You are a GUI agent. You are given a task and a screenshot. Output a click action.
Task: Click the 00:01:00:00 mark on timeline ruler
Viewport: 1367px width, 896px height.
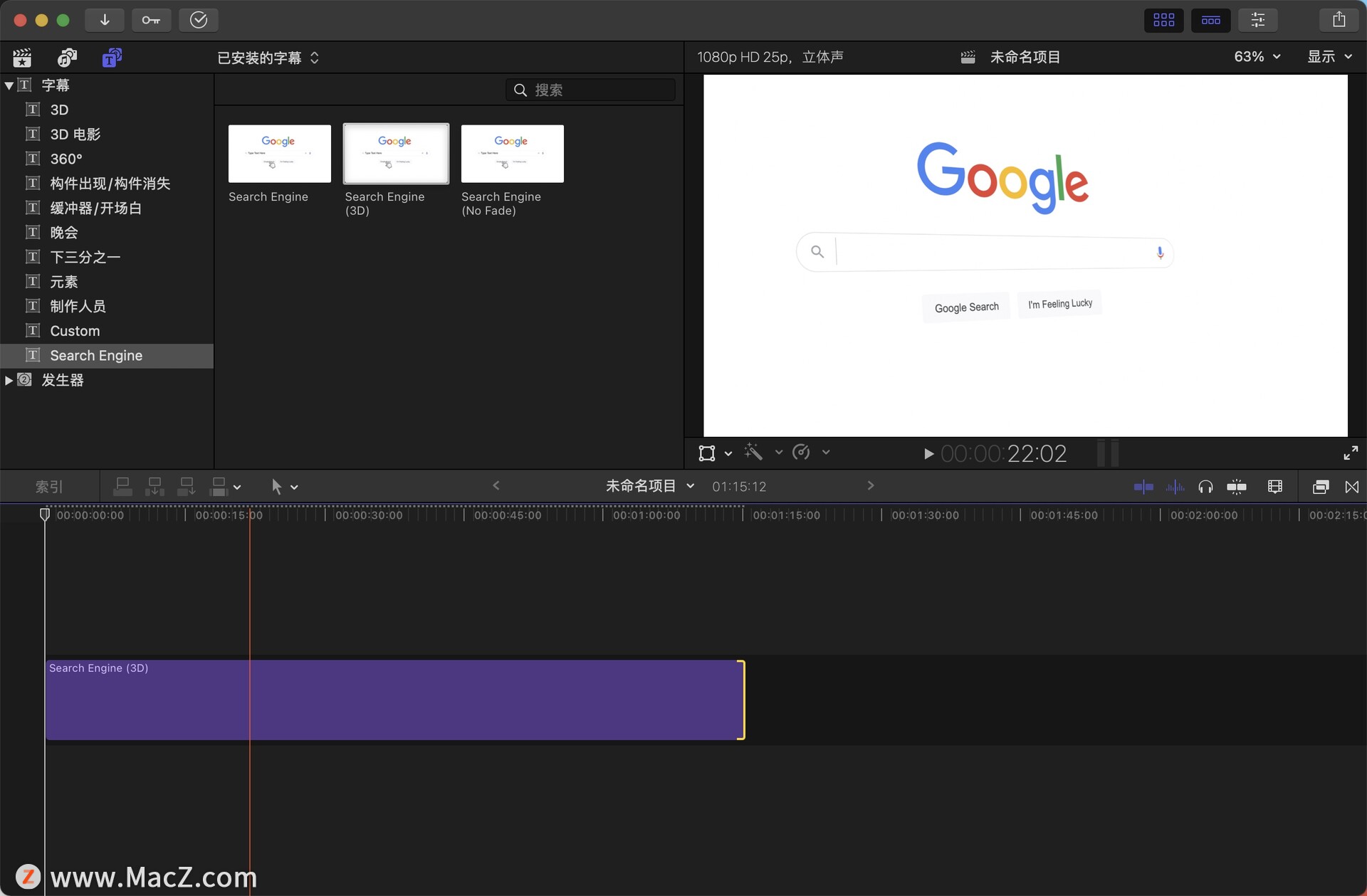click(646, 515)
